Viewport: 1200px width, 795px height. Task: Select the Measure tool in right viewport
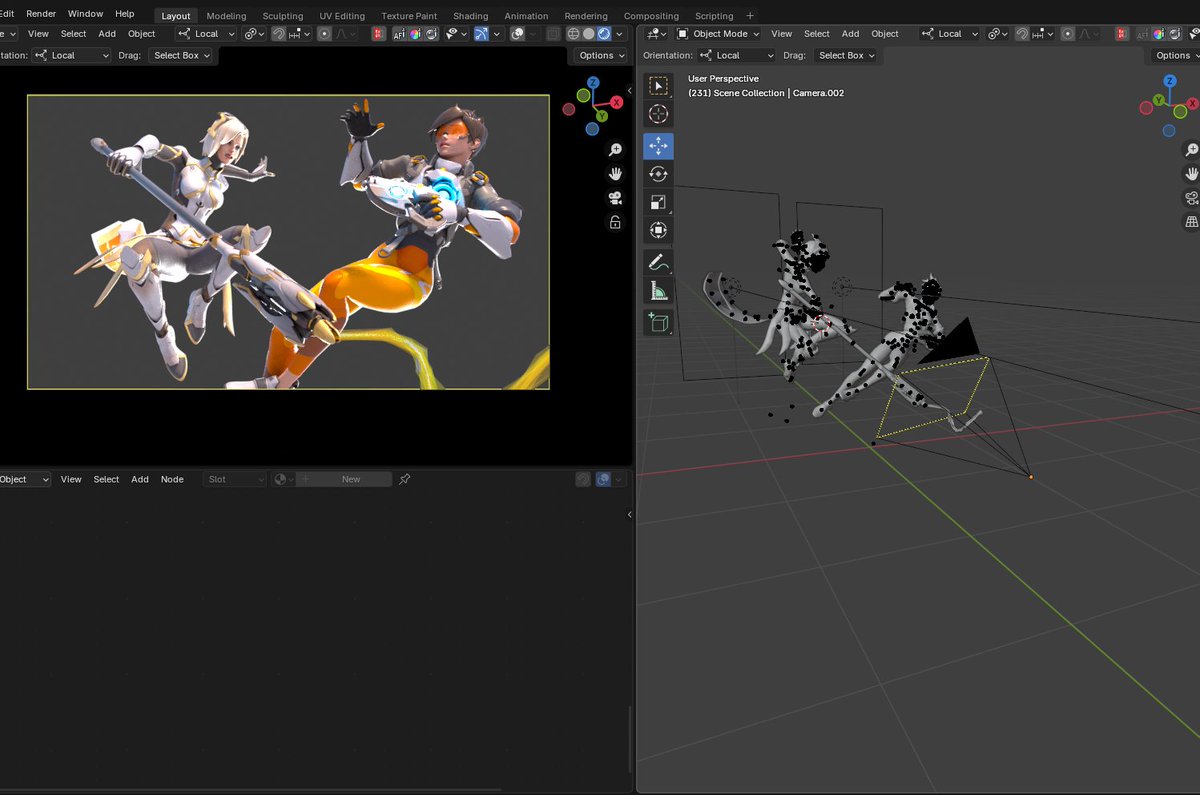658,291
